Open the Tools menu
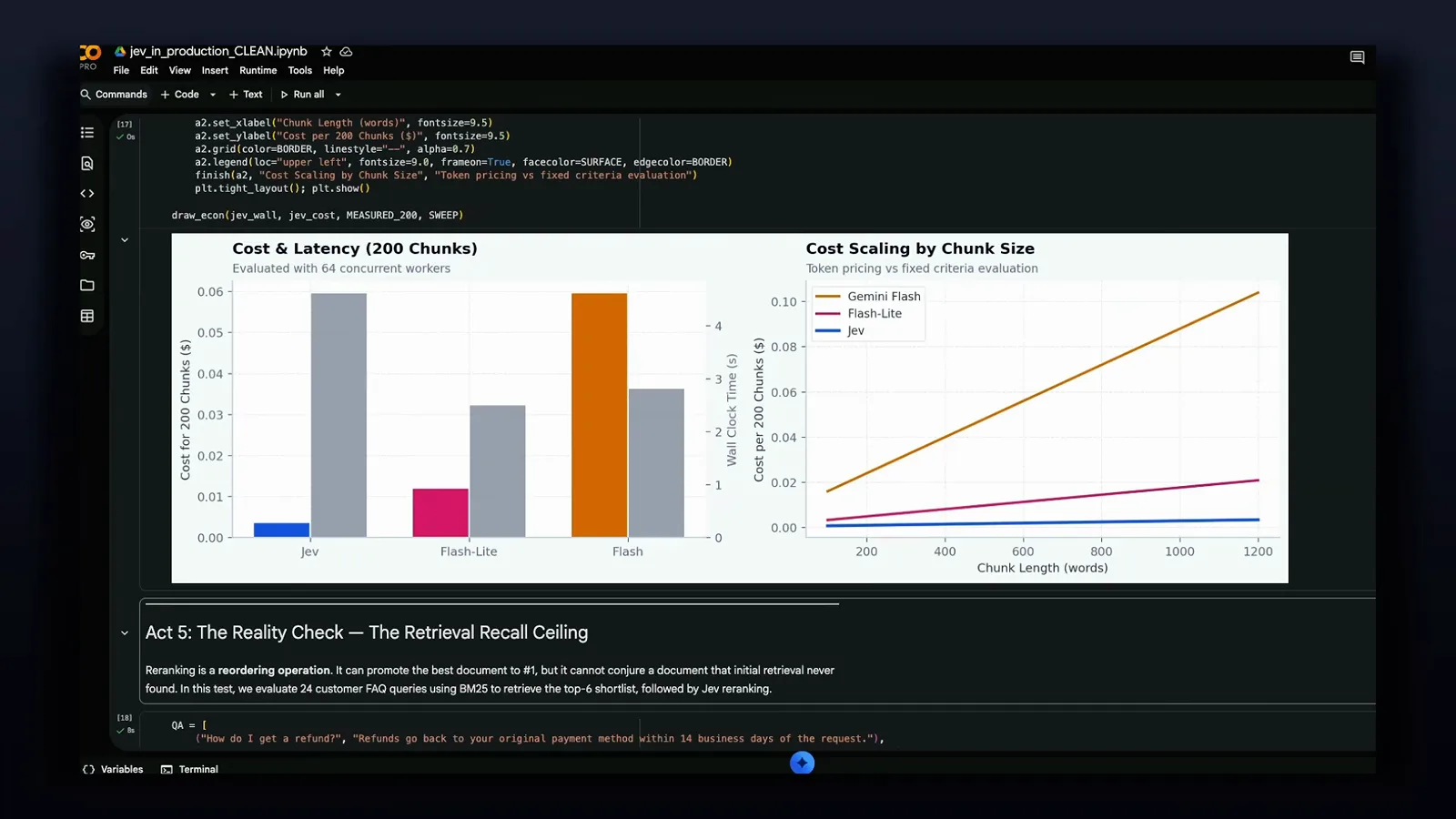Image resolution: width=1456 pixels, height=819 pixels. [x=300, y=71]
